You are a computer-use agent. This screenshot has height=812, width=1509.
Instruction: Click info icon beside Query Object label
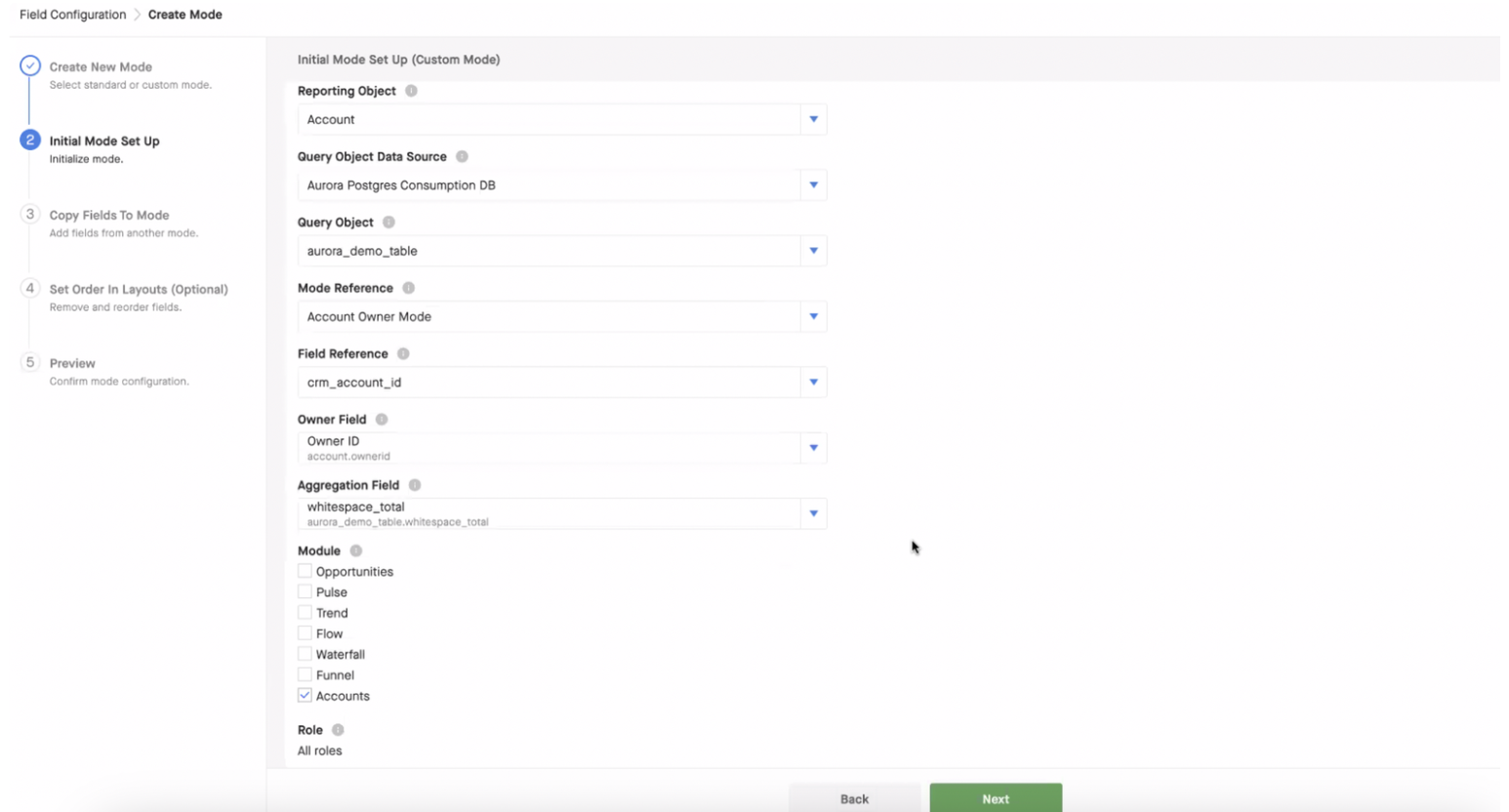[388, 223]
